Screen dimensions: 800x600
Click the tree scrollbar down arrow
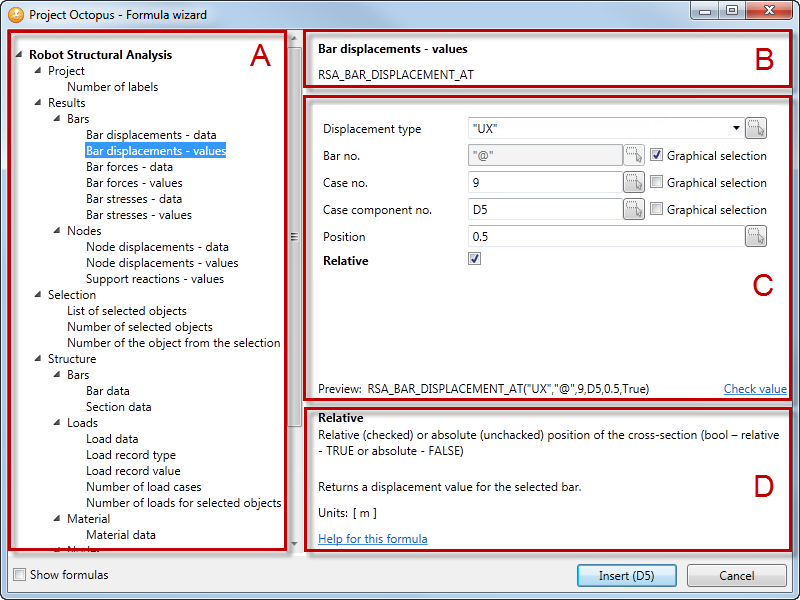pyautogui.click(x=294, y=544)
